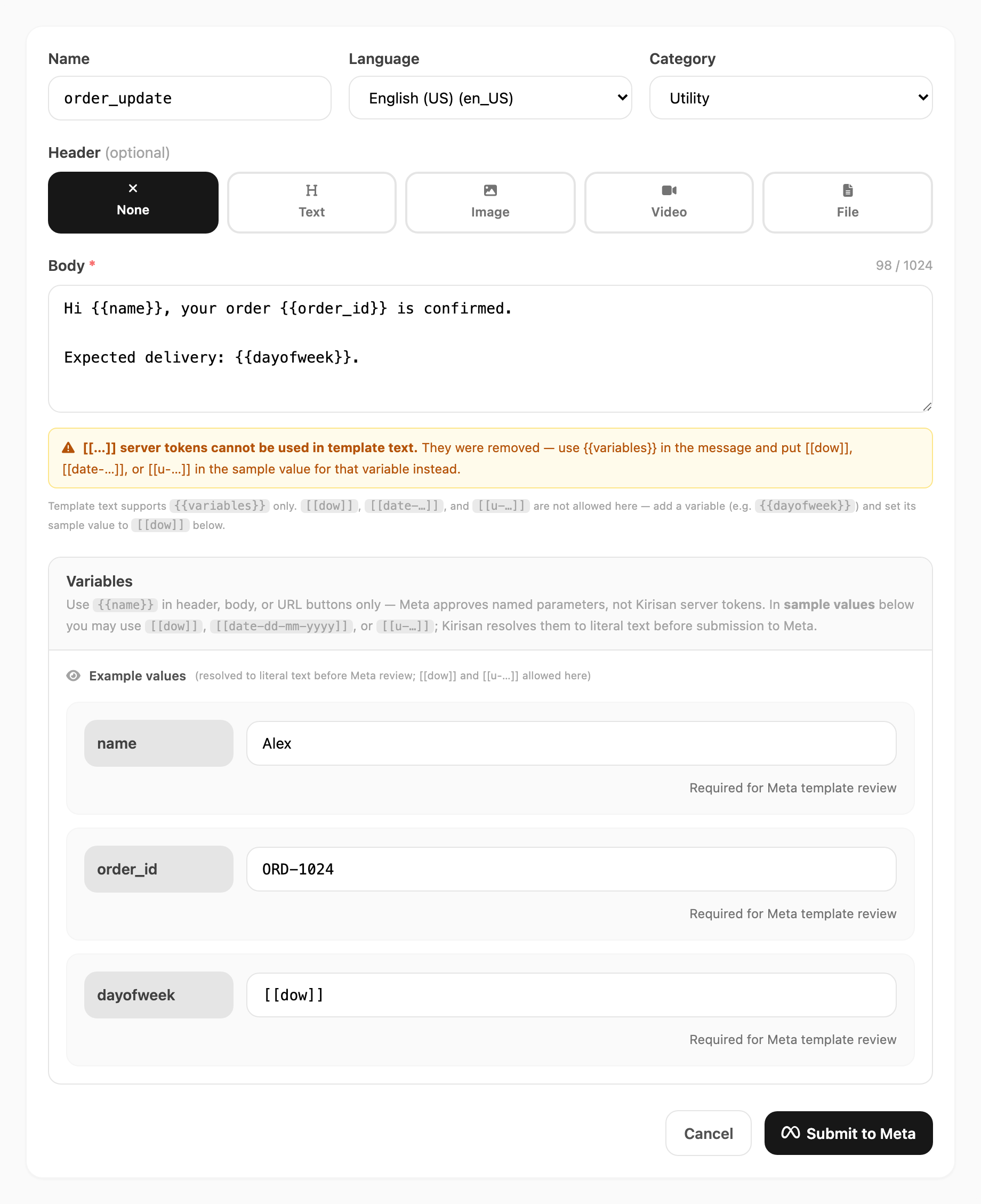Click the eye icon beside Example values
Viewport: 981px width, 1204px height.
(x=74, y=676)
